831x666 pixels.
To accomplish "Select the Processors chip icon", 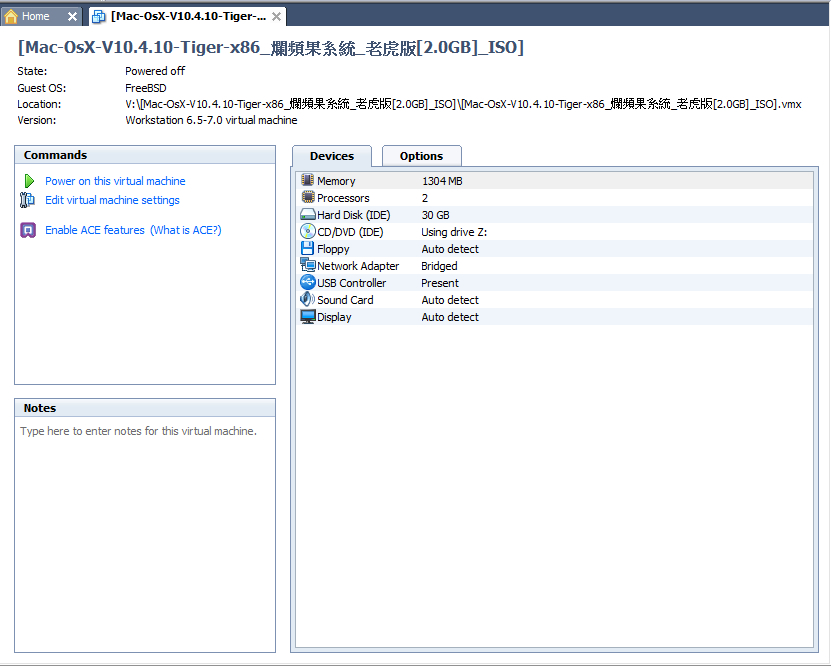I will coord(307,197).
